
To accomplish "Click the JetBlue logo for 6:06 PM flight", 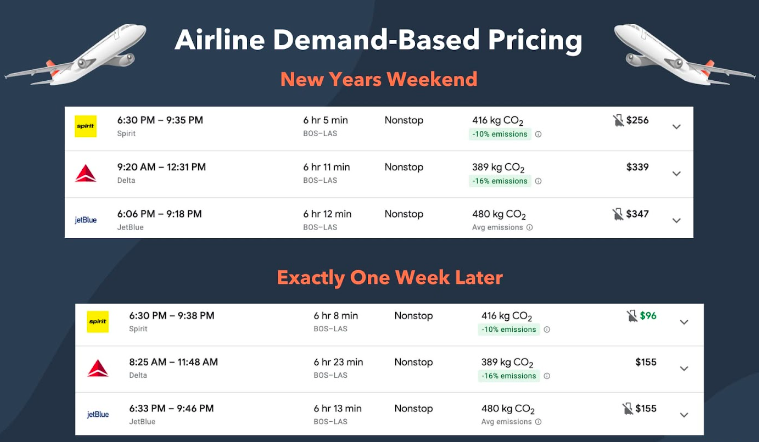I will 86,220.
